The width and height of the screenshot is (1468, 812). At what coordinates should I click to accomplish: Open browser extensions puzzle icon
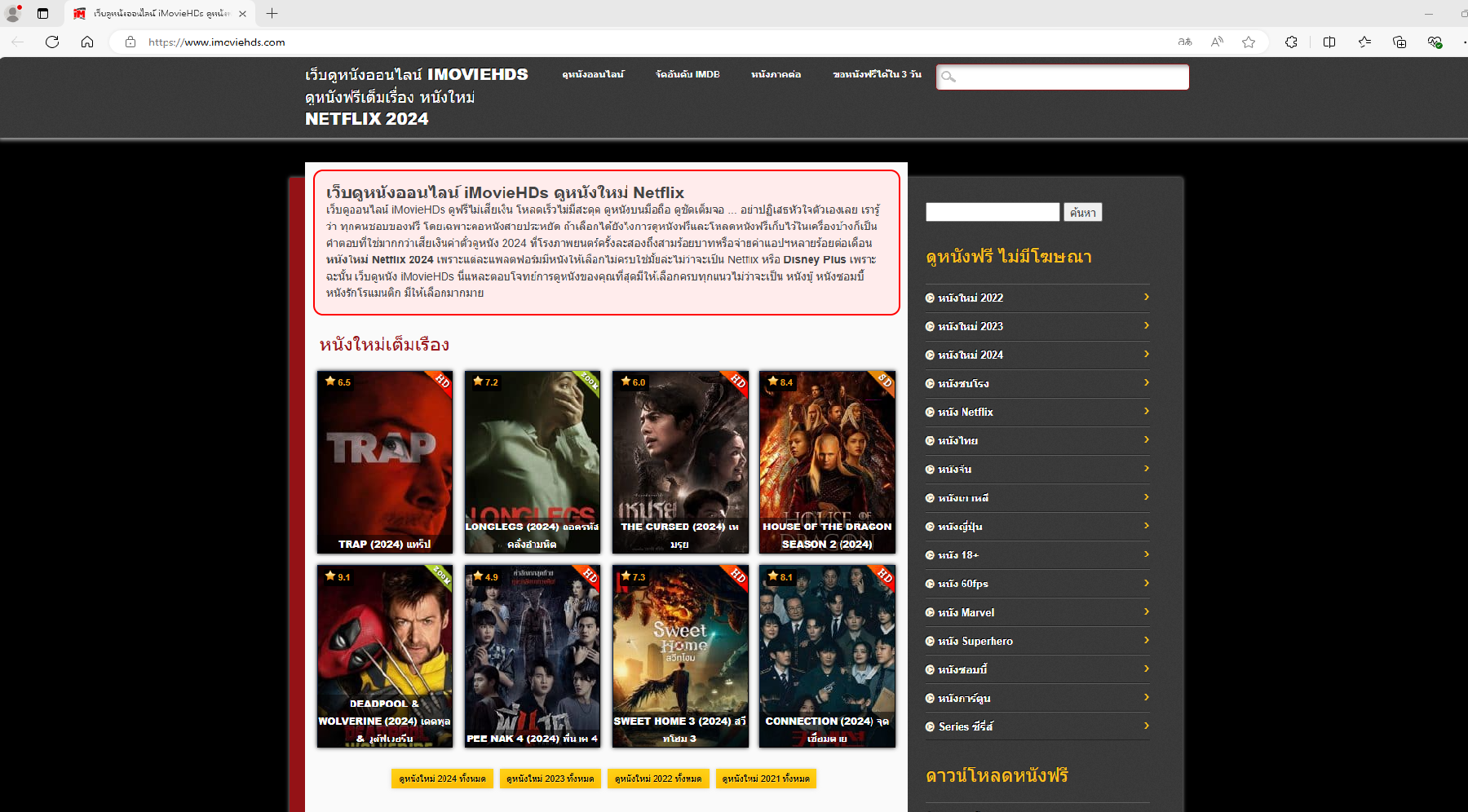coord(1291,42)
